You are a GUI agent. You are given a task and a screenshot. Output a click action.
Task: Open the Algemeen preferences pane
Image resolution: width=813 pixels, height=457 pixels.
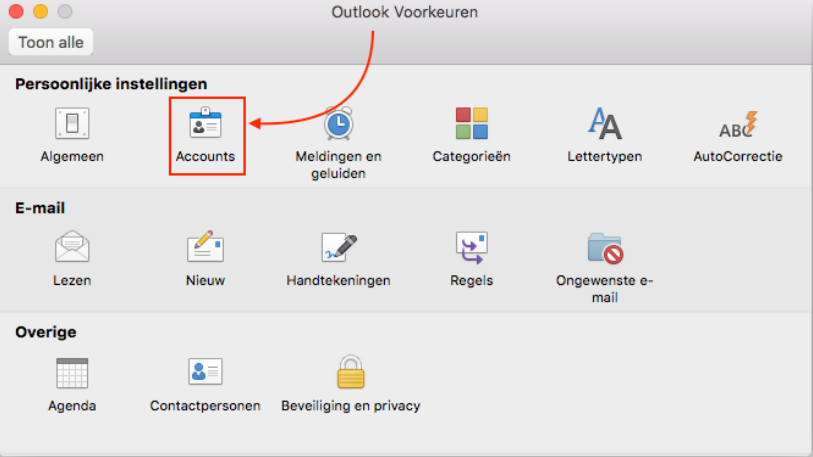tap(72, 124)
